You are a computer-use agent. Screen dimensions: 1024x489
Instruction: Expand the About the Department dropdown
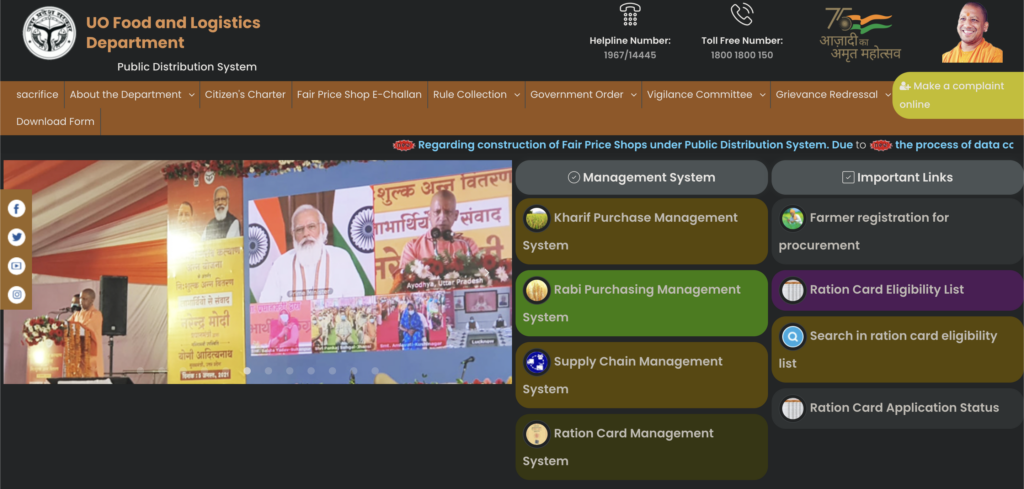pos(132,95)
